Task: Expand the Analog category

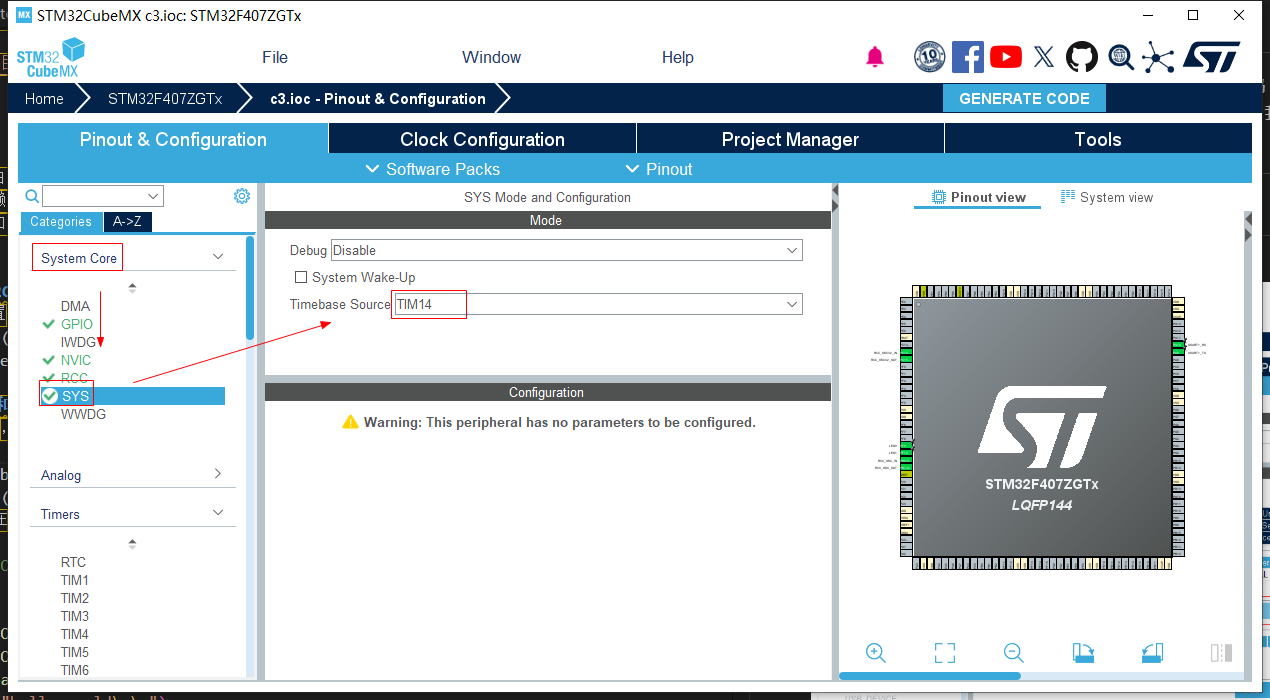Action: 218,475
